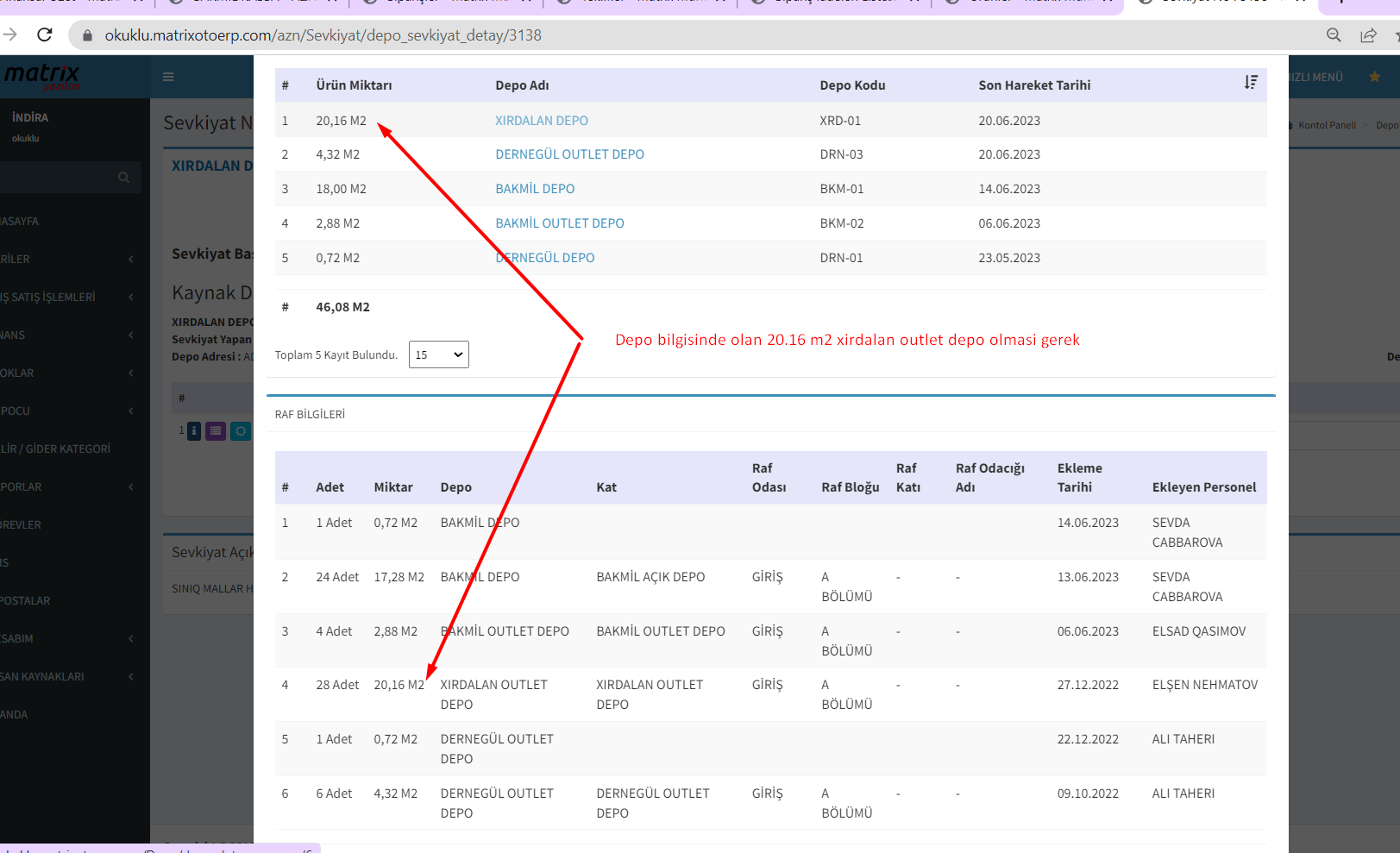Image resolution: width=1400 pixels, height=853 pixels.
Task: Open the records-per-page dropdown showing 15
Action: [x=438, y=354]
